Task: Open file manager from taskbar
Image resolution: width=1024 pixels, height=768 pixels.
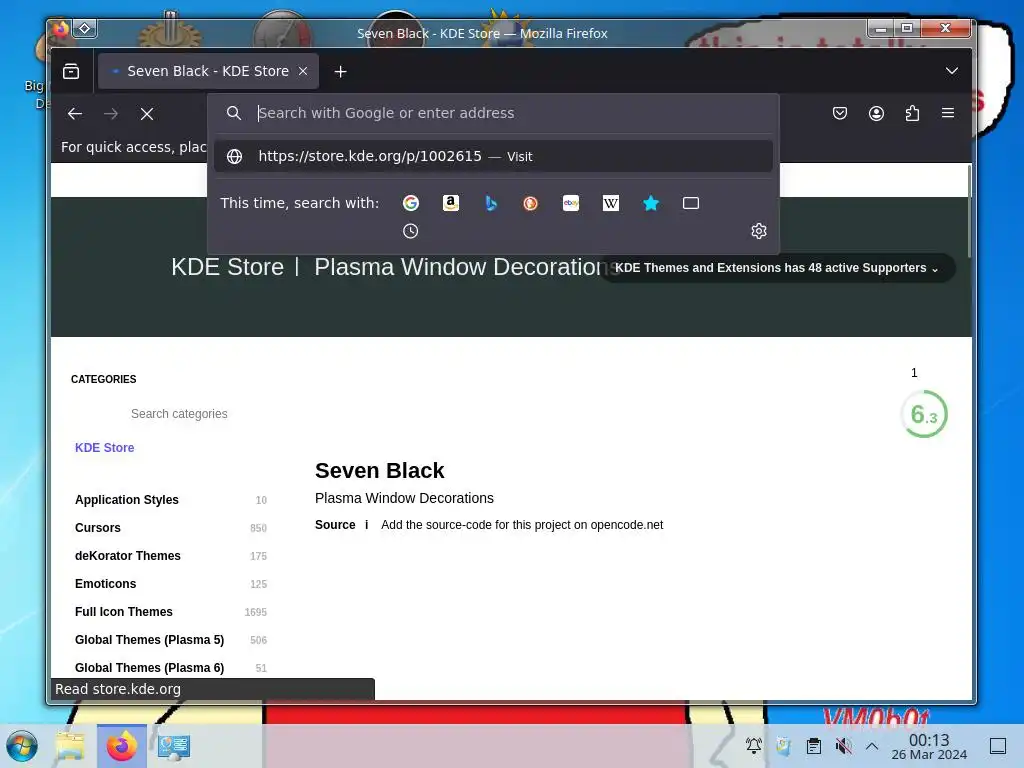Action: (x=70, y=746)
